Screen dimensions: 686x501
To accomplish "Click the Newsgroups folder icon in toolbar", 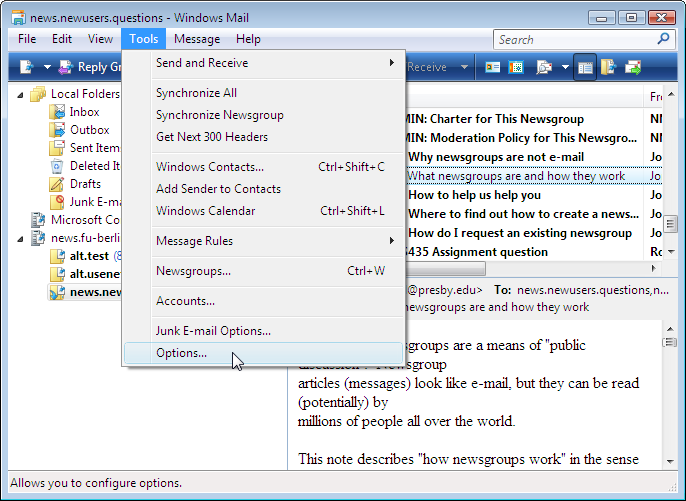I will tap(609, 67).
